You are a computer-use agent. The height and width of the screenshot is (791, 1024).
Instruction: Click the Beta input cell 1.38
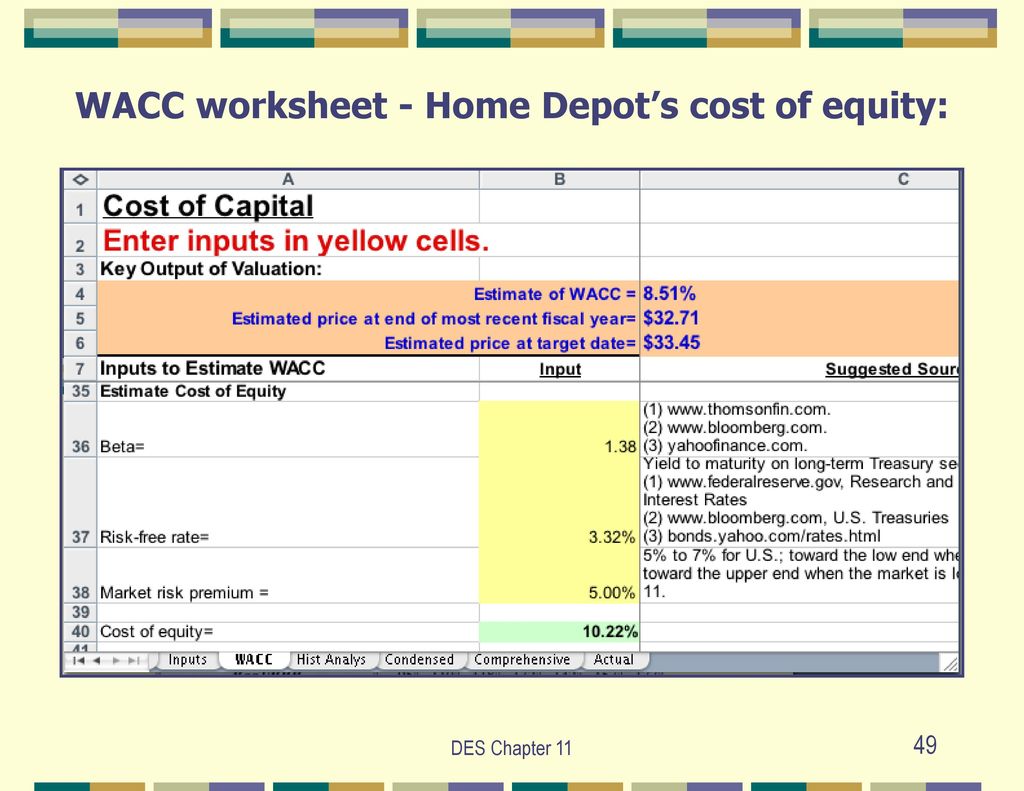point(560,429)
